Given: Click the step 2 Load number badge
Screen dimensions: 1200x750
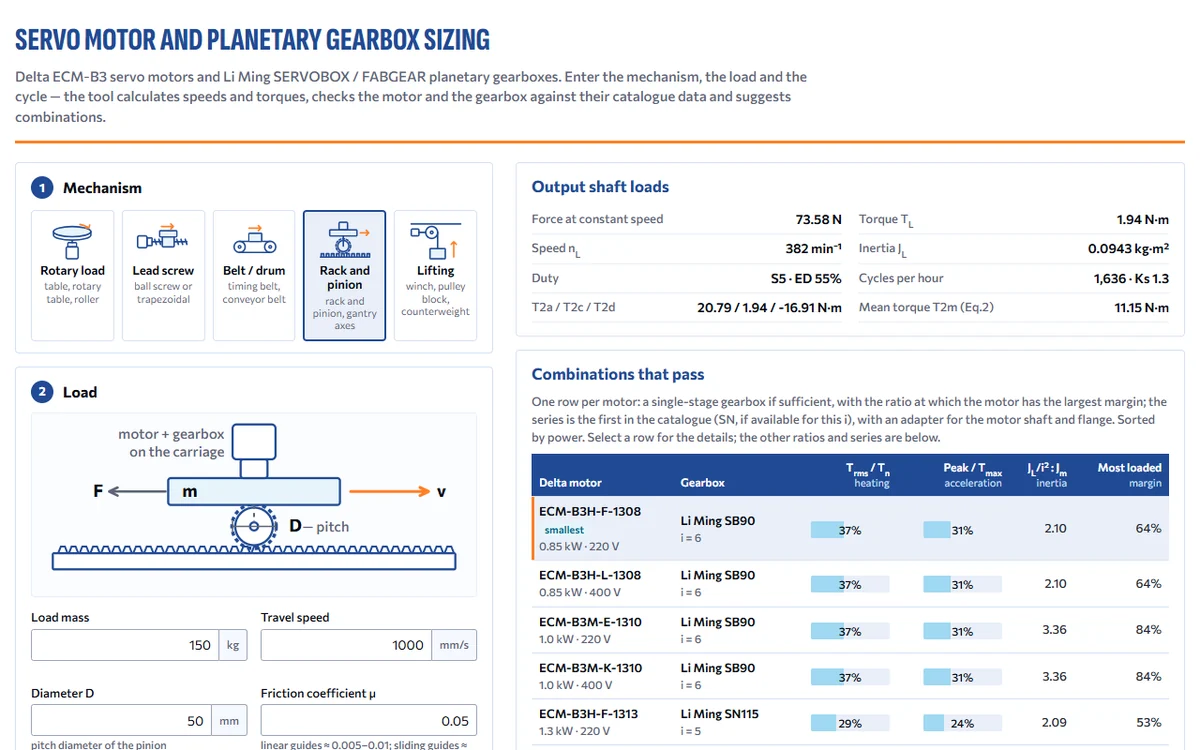Looking at the screenshot, I should pos(42,392).
